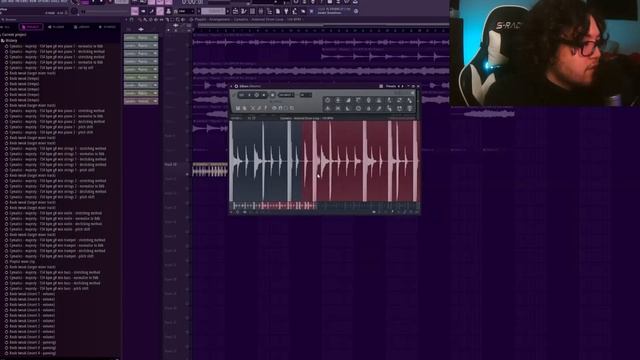Collapse the History folder in browser
The height and width of the screenshot is (360, 640).
point(9,41)
